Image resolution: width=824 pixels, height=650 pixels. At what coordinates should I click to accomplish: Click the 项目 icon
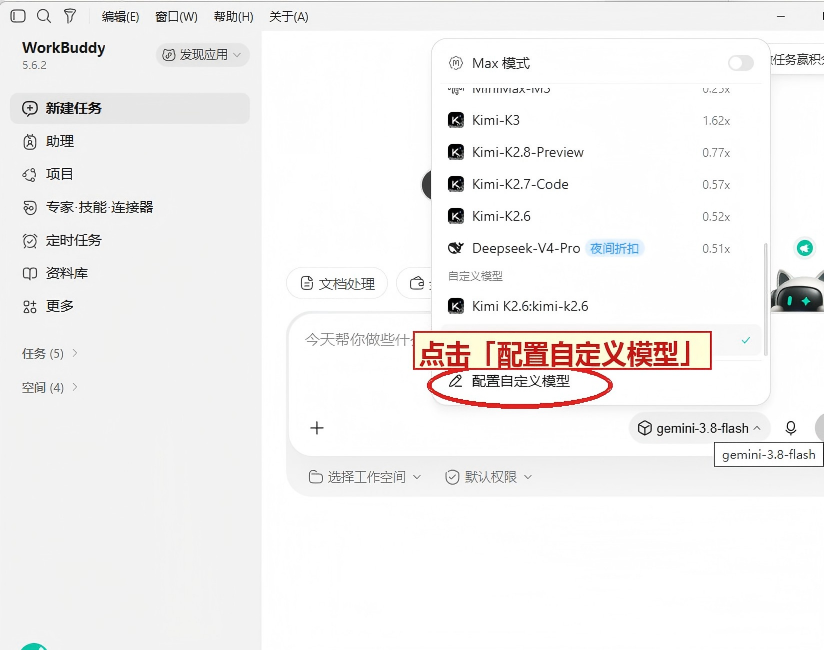click(30, 174)
